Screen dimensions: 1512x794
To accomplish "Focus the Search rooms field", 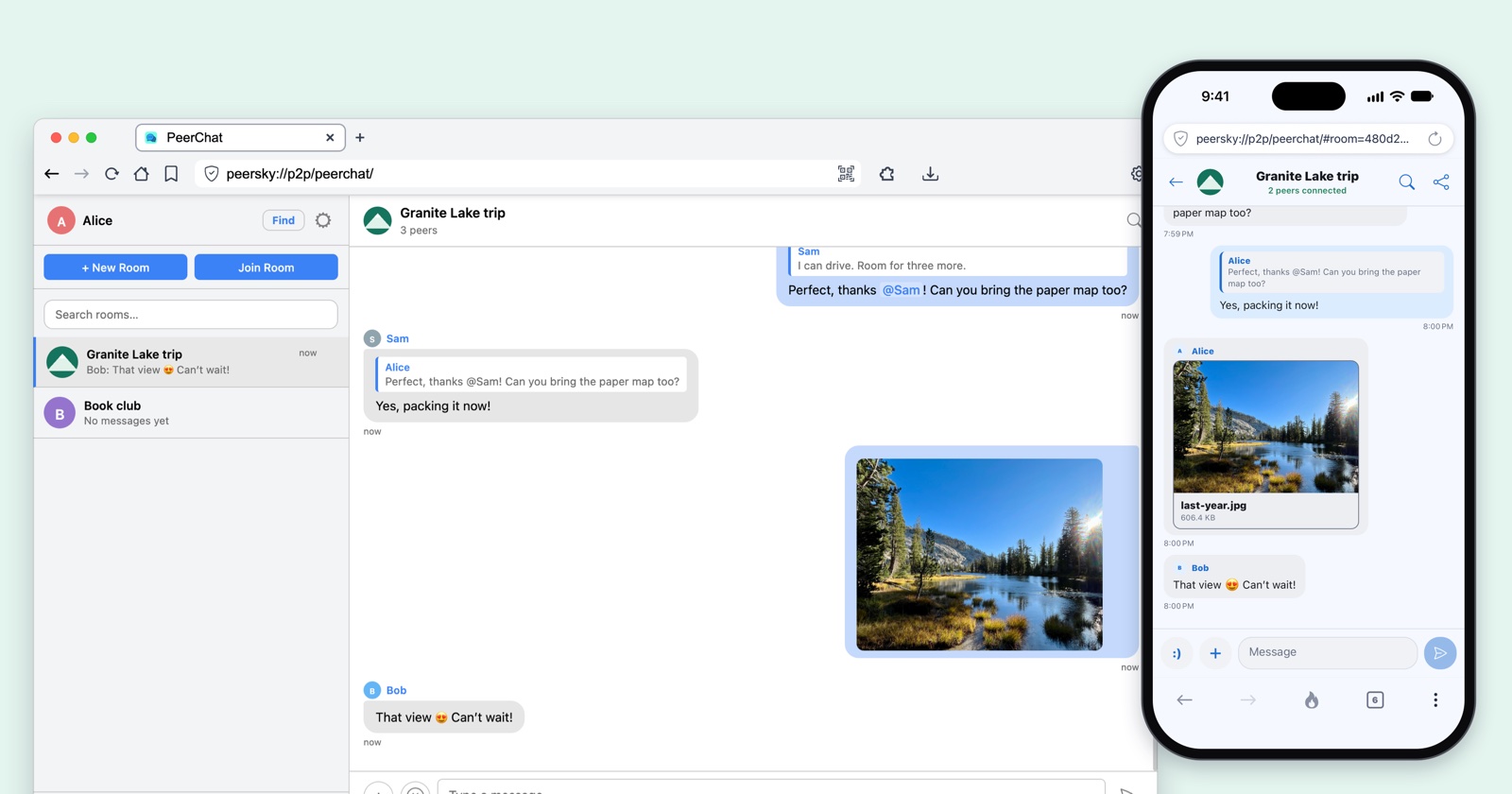I will click(191, 315).
